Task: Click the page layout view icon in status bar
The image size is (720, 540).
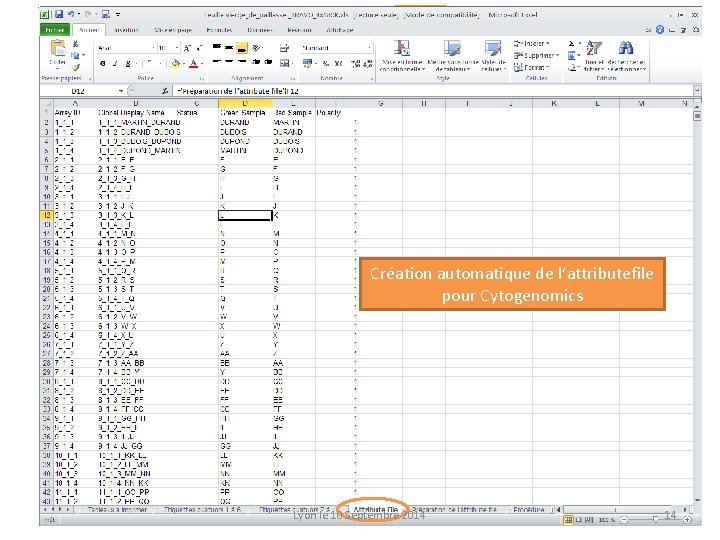Action: pyautogui.click(x=579, y=520)
